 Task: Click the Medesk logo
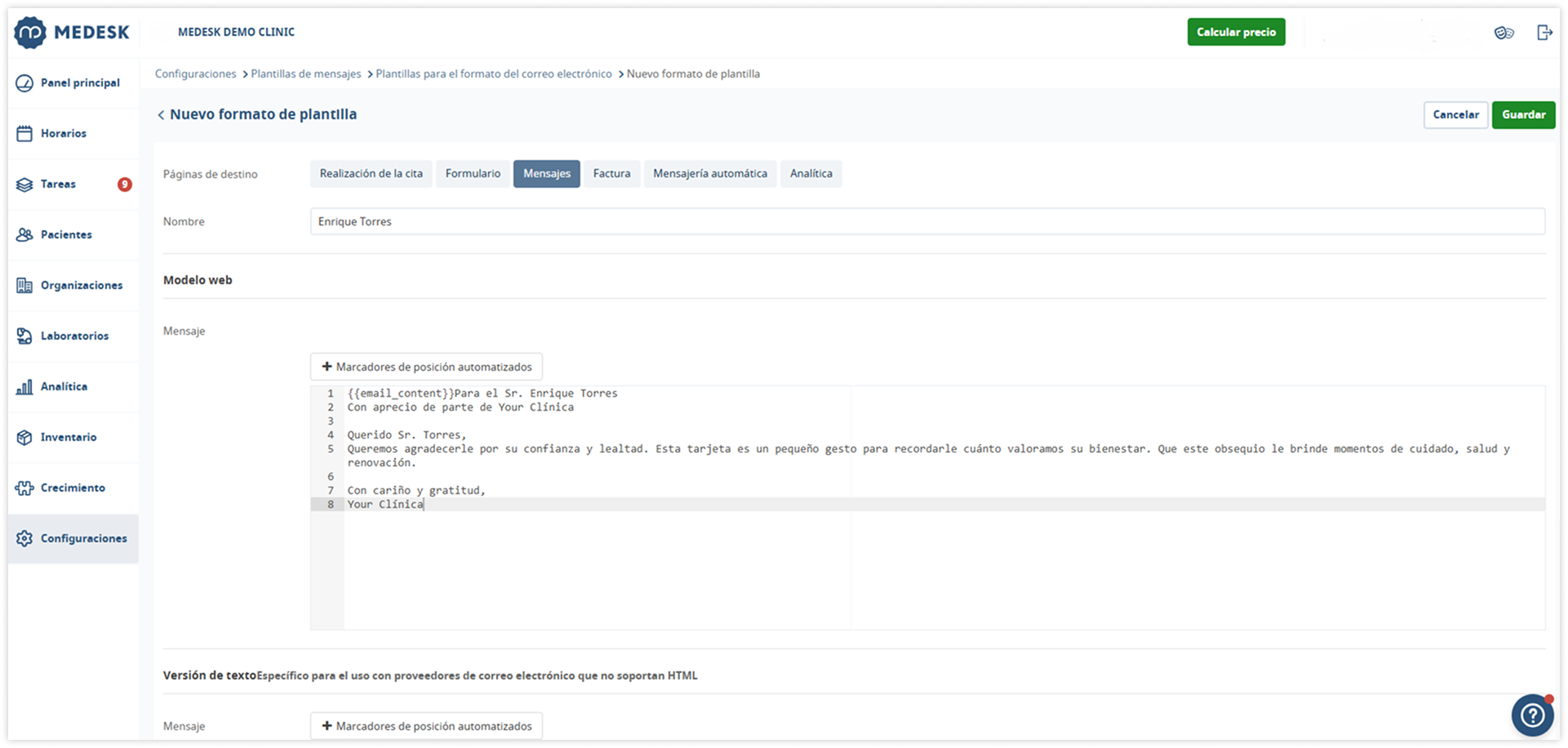point(72,33)
